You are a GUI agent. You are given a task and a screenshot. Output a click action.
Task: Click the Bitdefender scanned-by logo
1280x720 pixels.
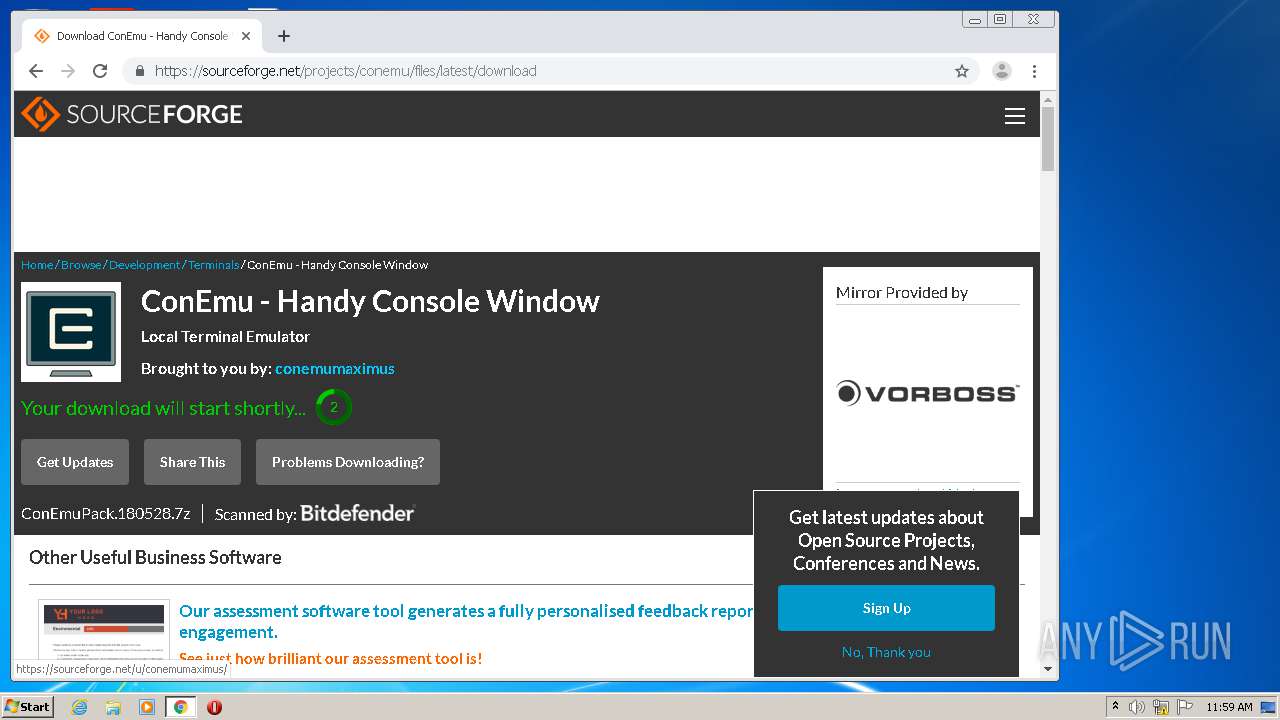(357, 513)
